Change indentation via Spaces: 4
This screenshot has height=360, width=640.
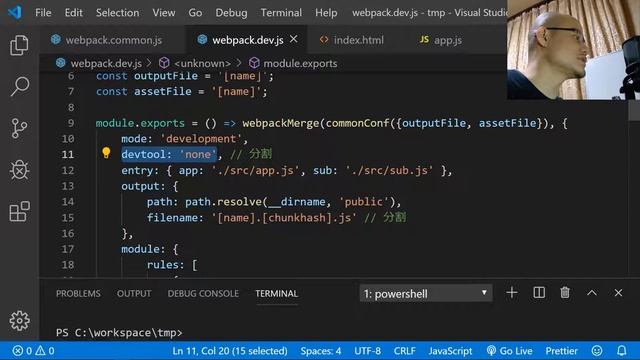(320, 351)
